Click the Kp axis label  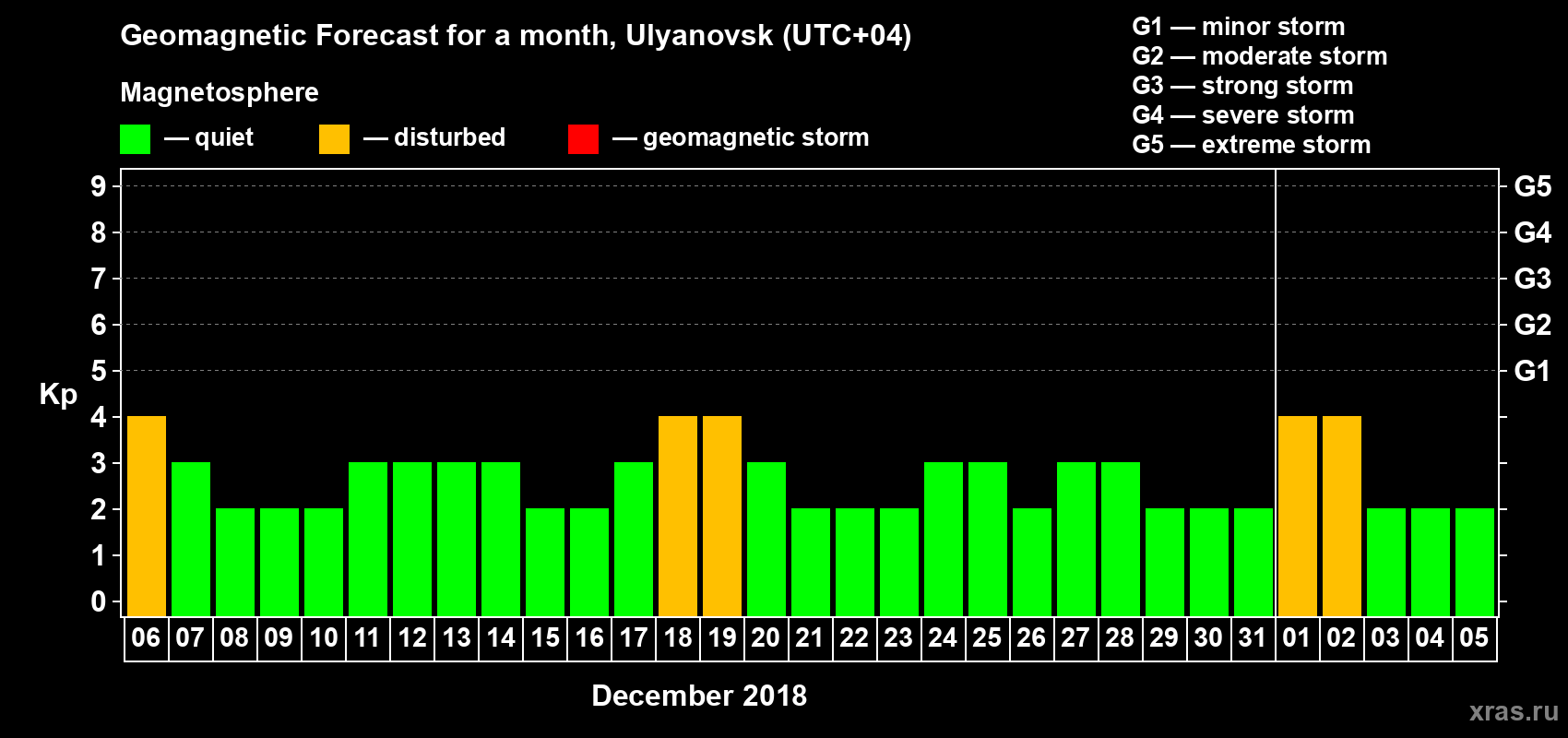[x=58, y=395]
